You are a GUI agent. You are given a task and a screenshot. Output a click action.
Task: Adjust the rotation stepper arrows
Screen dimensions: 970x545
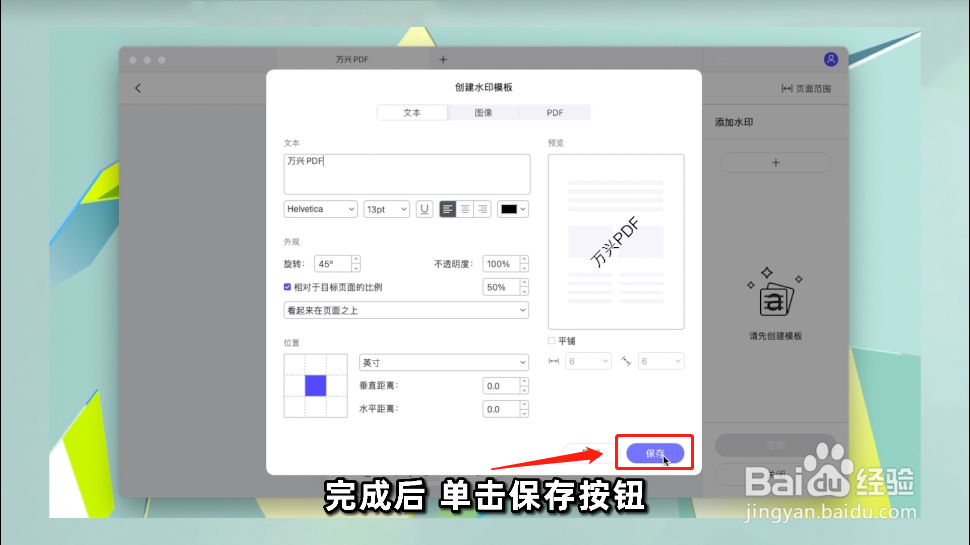[x=356, y=264]
